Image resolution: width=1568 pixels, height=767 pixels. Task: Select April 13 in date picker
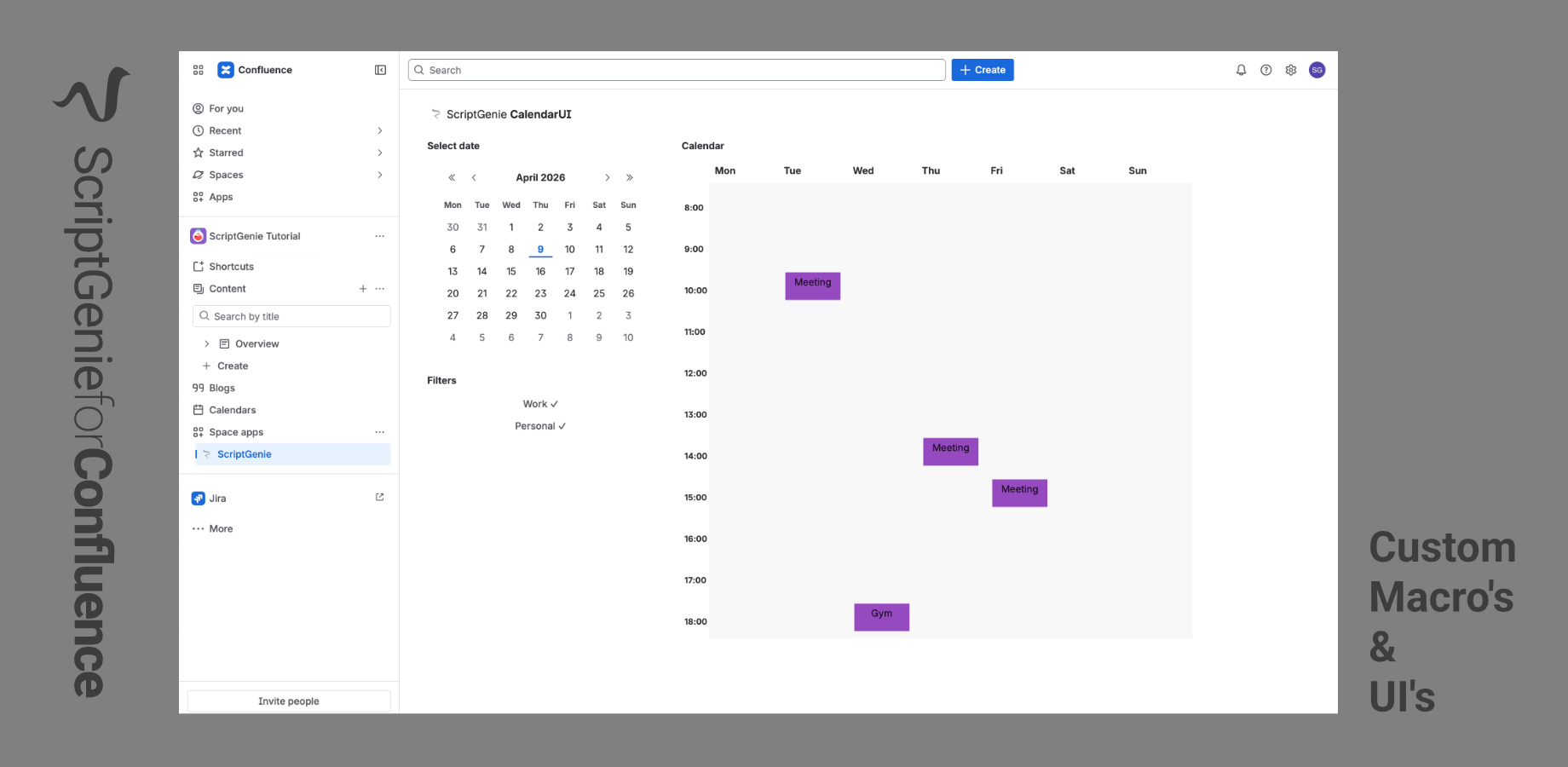click(453, 272)
